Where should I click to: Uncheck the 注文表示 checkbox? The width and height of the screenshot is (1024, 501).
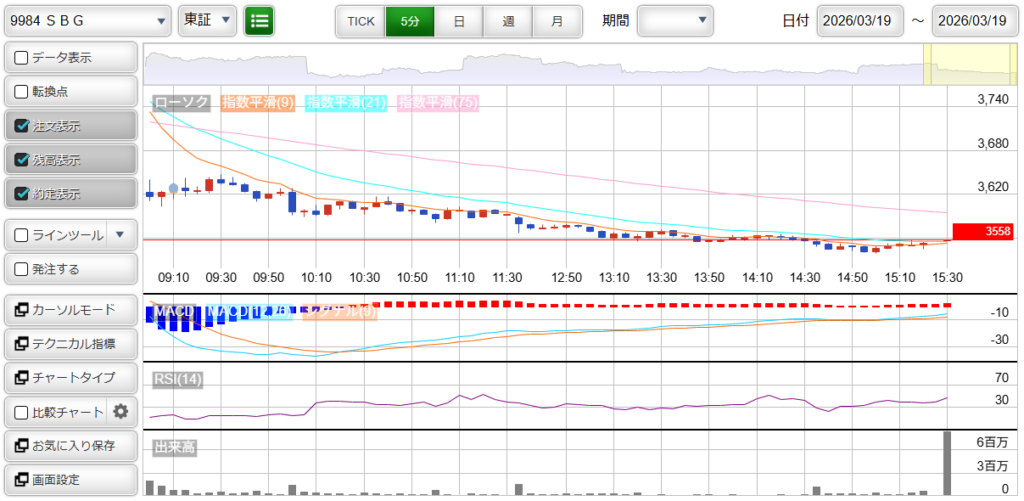22,126
